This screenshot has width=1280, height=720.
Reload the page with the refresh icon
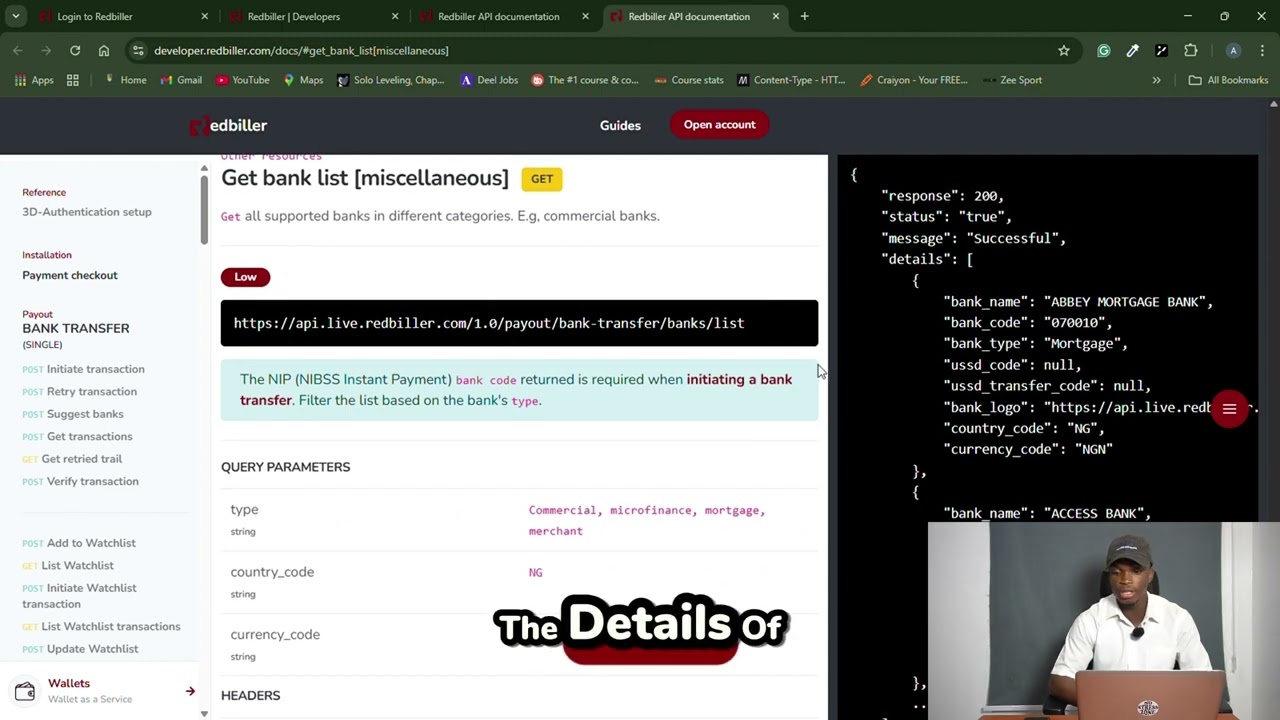[x=75, y=50]
